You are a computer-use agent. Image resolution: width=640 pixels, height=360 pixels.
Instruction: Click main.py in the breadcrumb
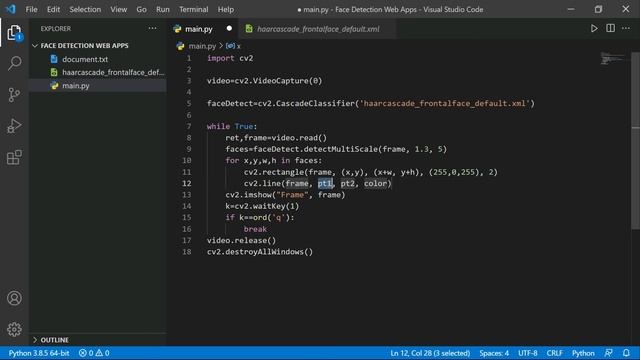(202, 46)
